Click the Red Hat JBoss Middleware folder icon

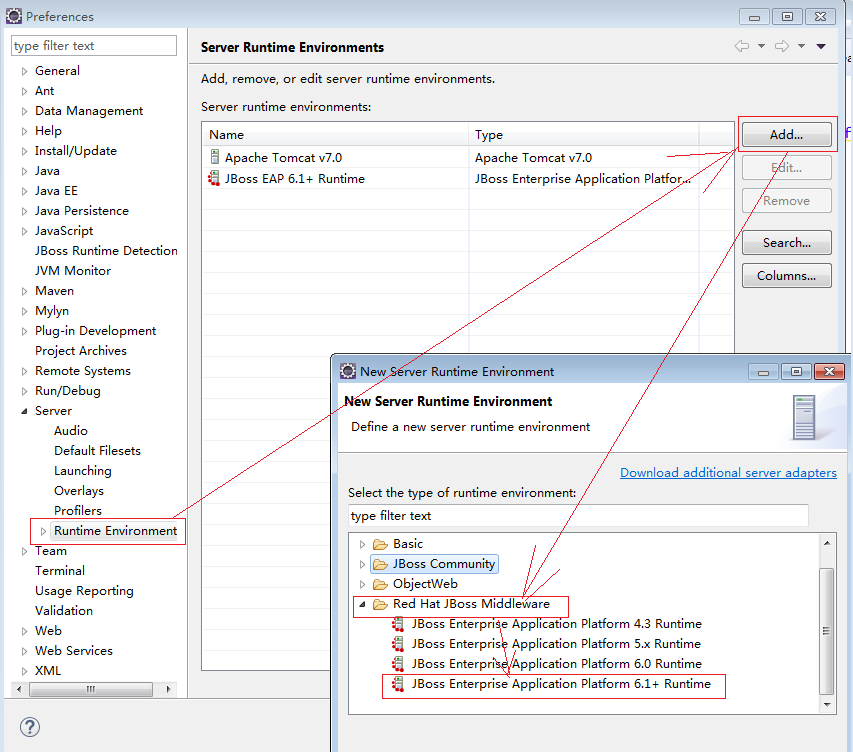click(x=380, y=605)
